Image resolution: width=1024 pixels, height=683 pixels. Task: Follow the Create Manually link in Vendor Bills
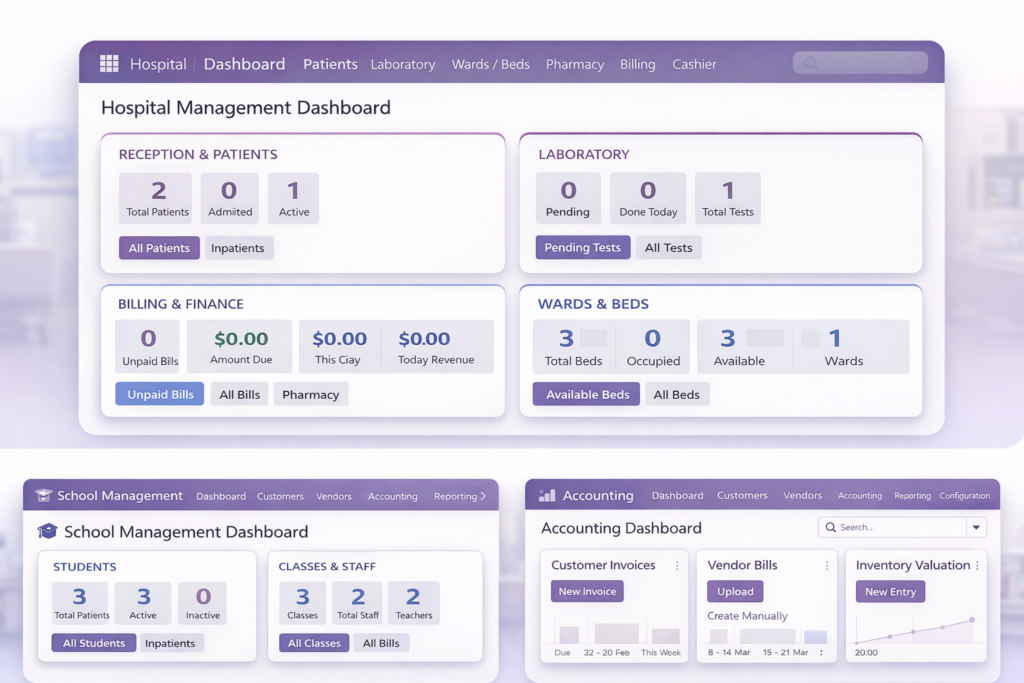click(747, 616)
